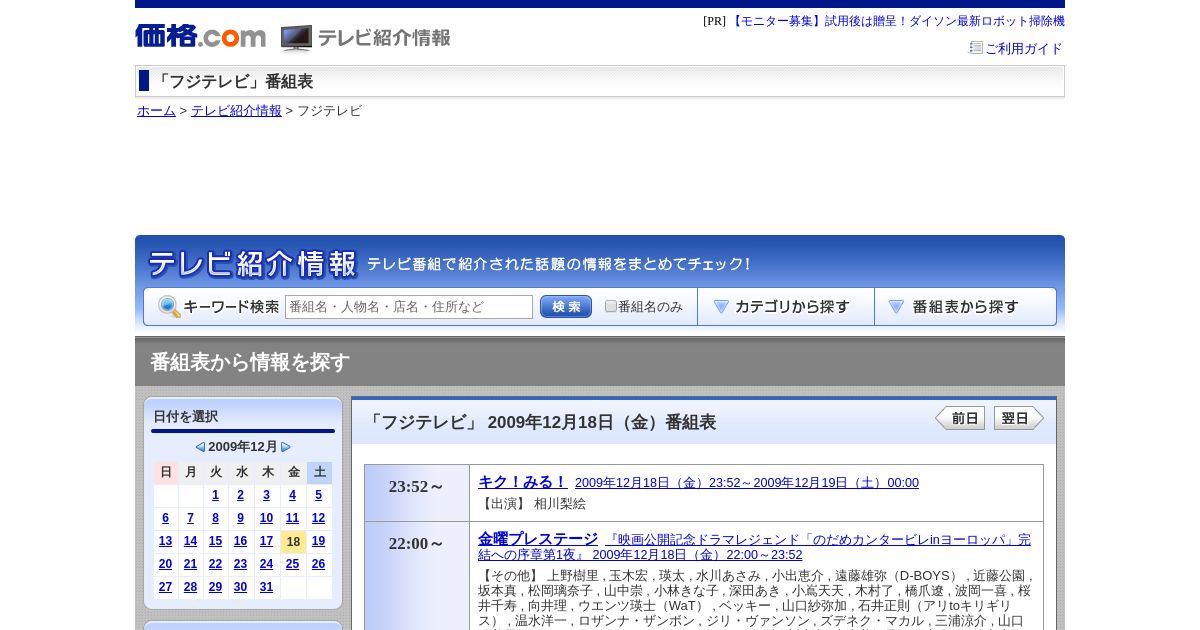
Task: Select December 13 in calendar
Action: coord(165,541)
